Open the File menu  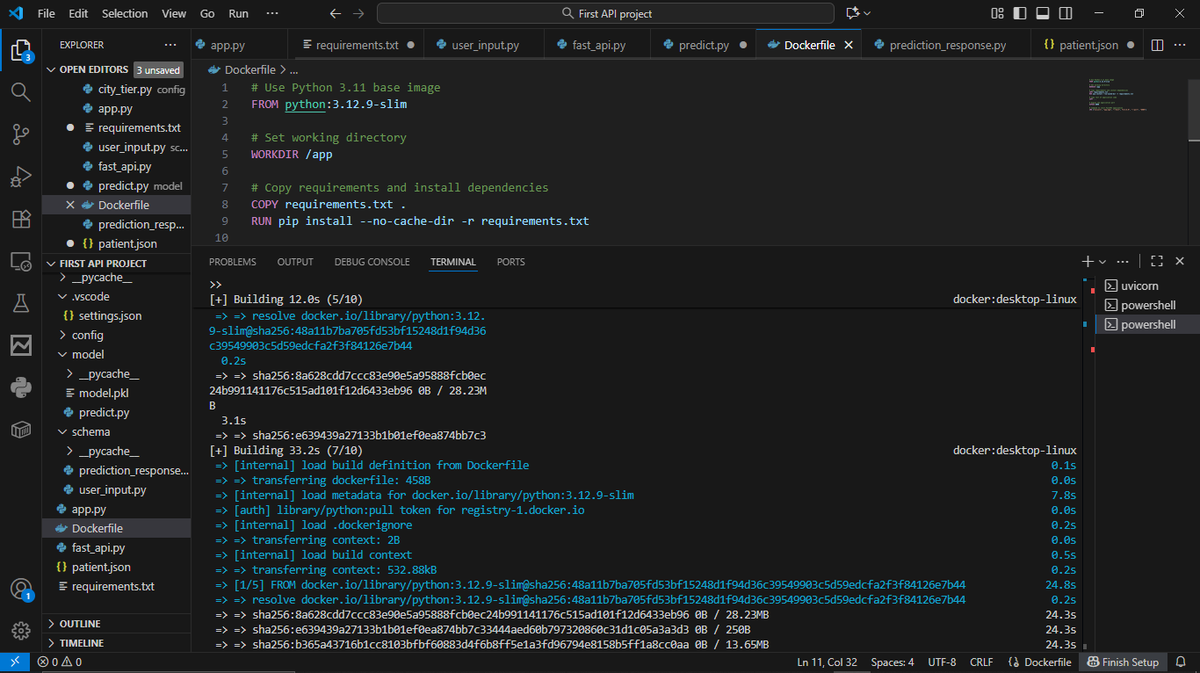tap(46, 14)
